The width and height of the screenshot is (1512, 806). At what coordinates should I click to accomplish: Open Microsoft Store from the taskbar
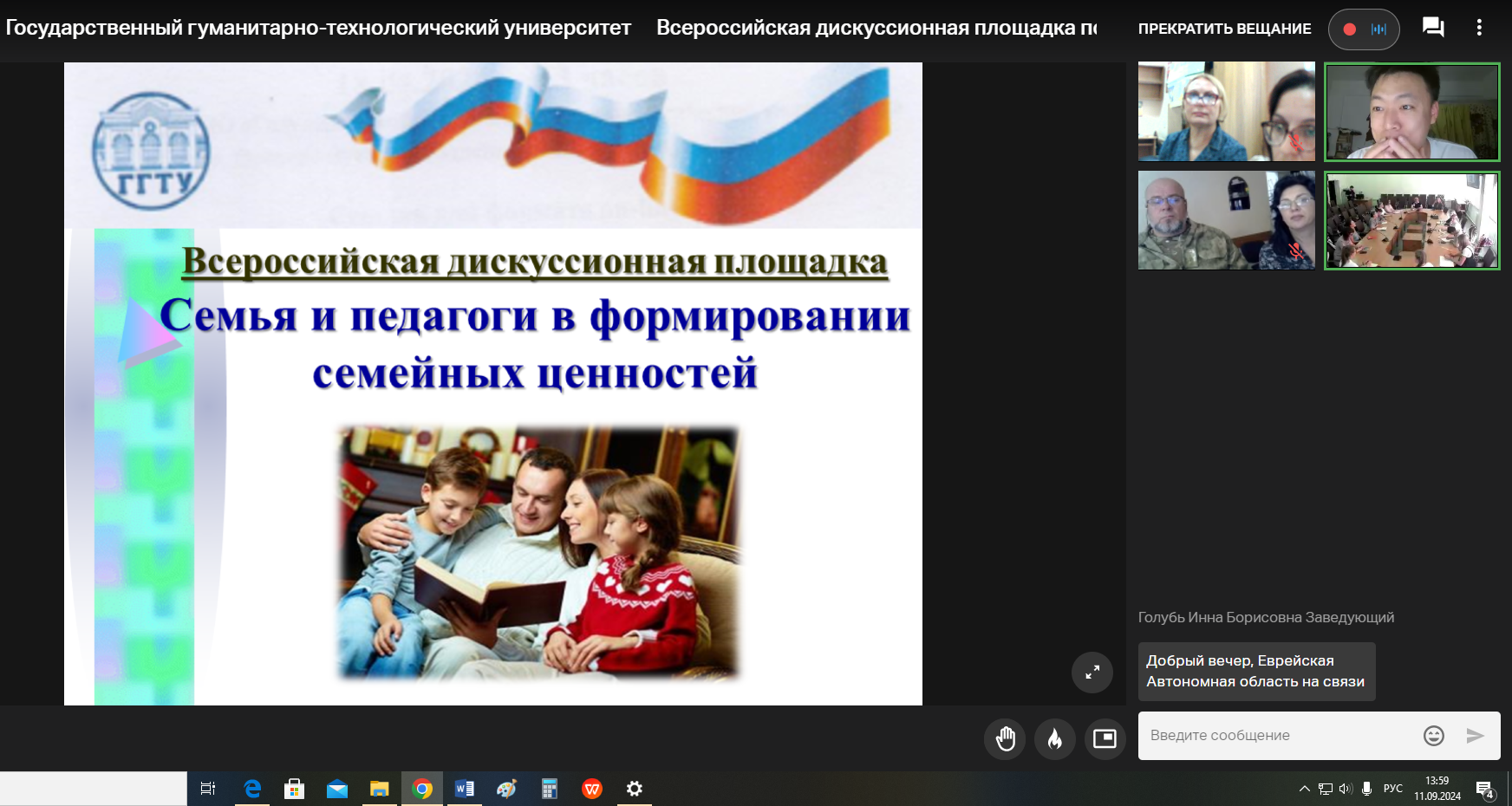pyautogui.click(x=295, y=789)
